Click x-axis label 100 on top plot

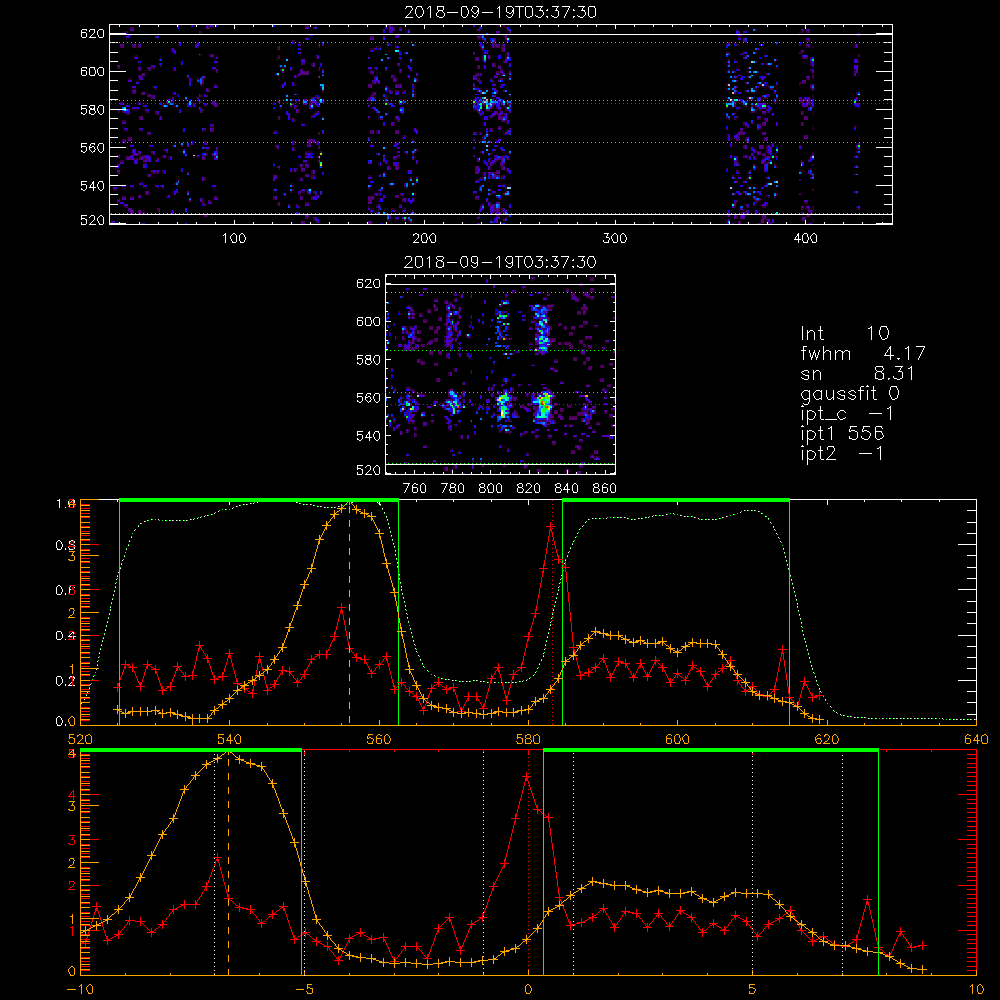coord(234,239)
